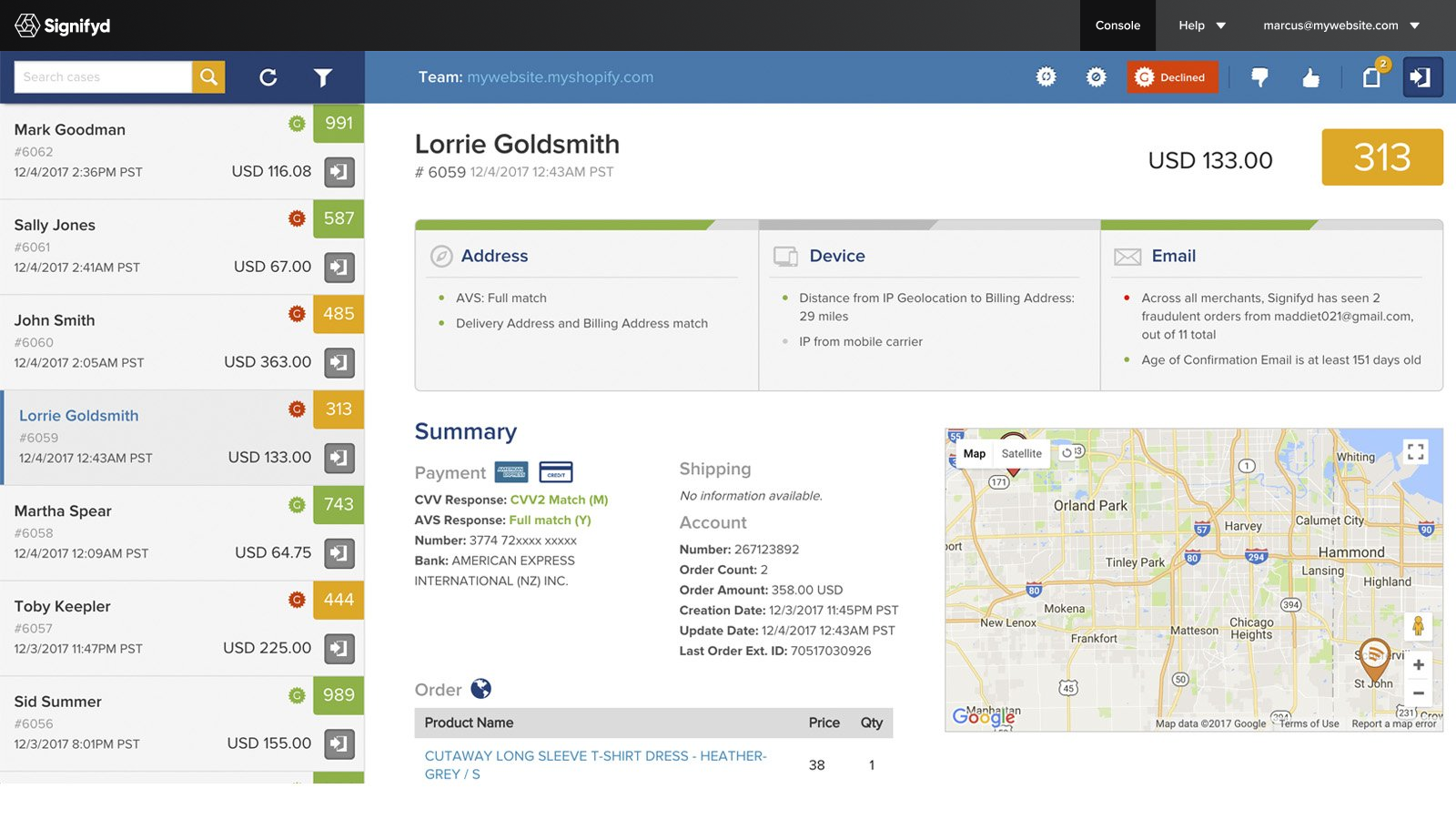Viewport: 1456px width, 819px height.
Task: Click the search magnifier icon
Action: tap(207, 76)
